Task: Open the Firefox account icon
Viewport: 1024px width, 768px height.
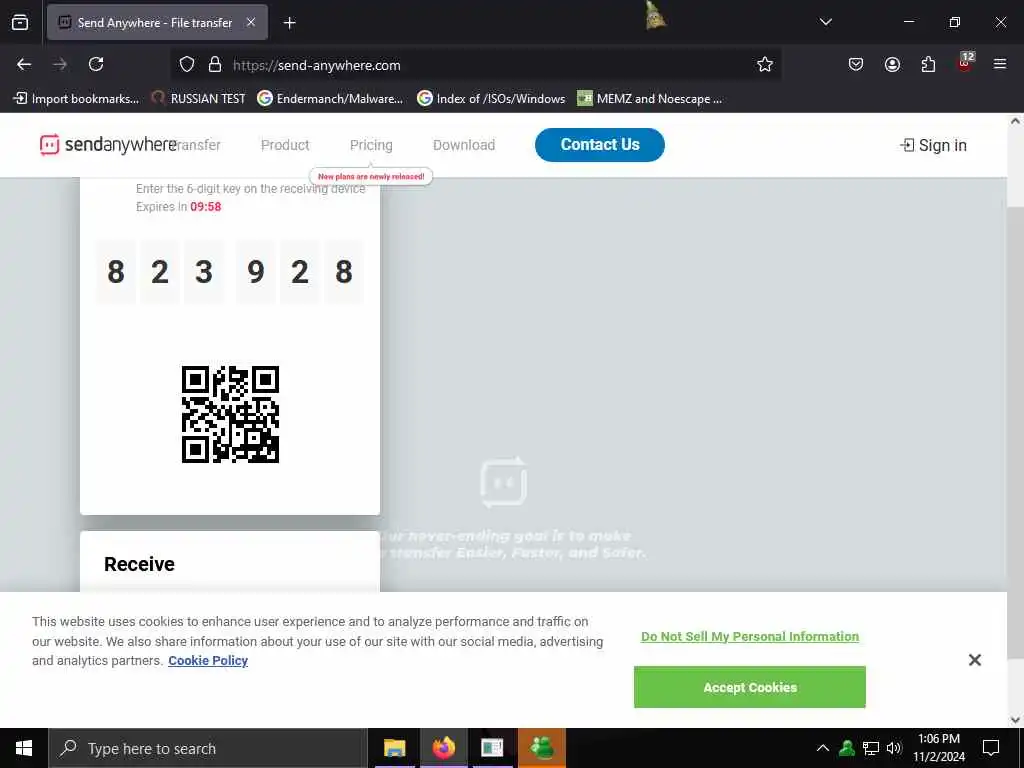Action: (x=892, y=64)
